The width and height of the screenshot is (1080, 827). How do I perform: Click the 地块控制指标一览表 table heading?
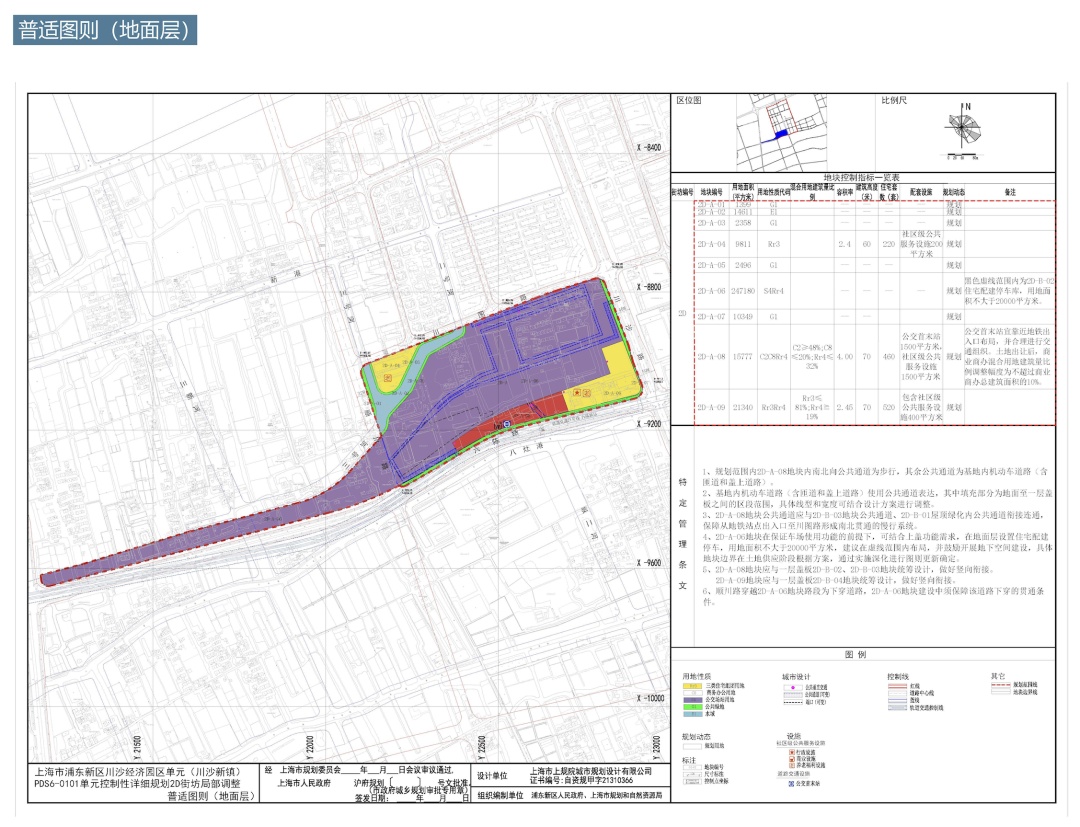[x=861, y=178]
